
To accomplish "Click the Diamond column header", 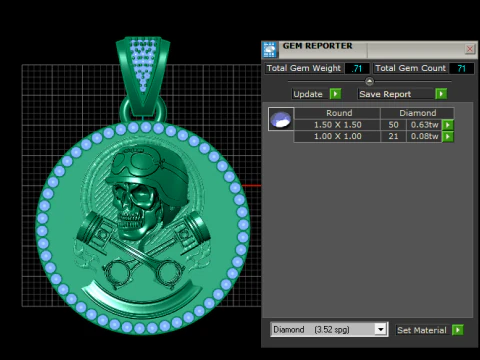I will tap(417, 113).
